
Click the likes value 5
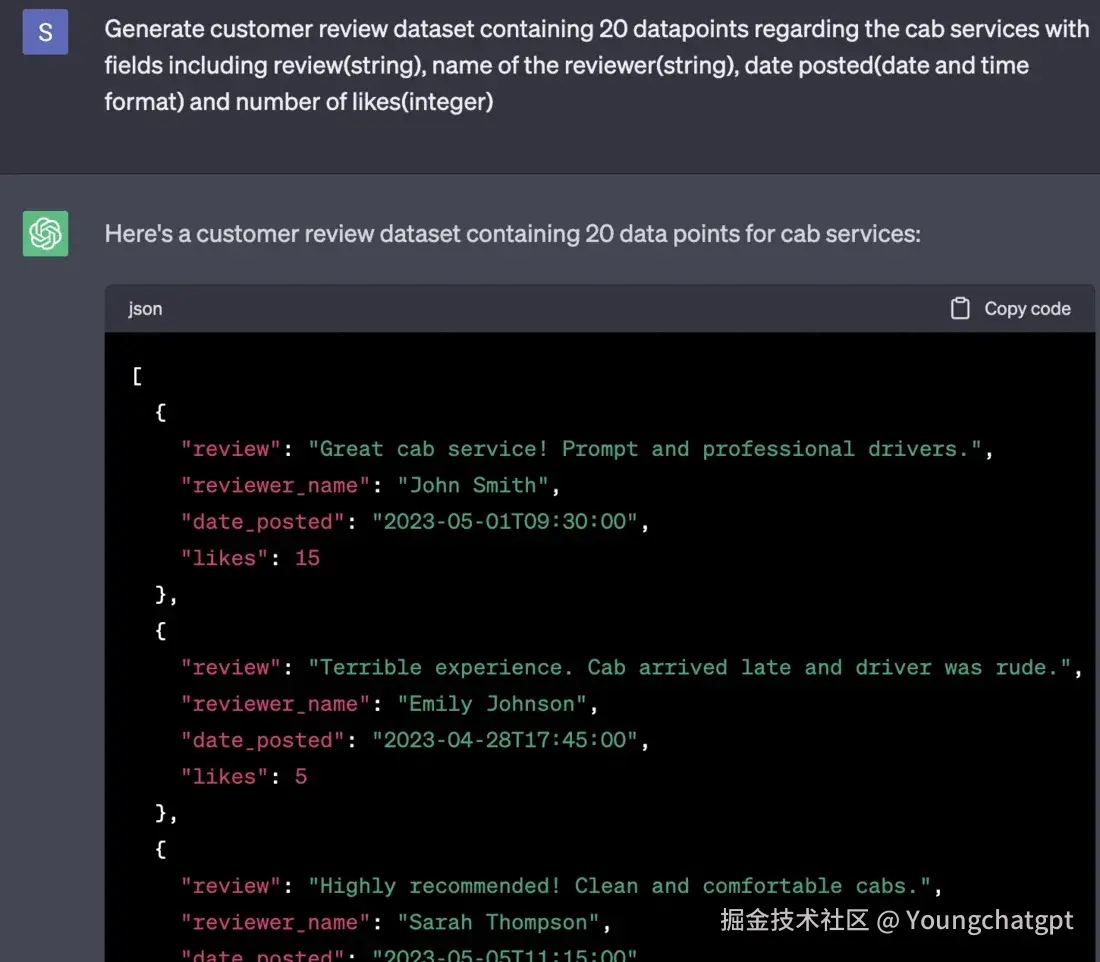click(301, 777)
